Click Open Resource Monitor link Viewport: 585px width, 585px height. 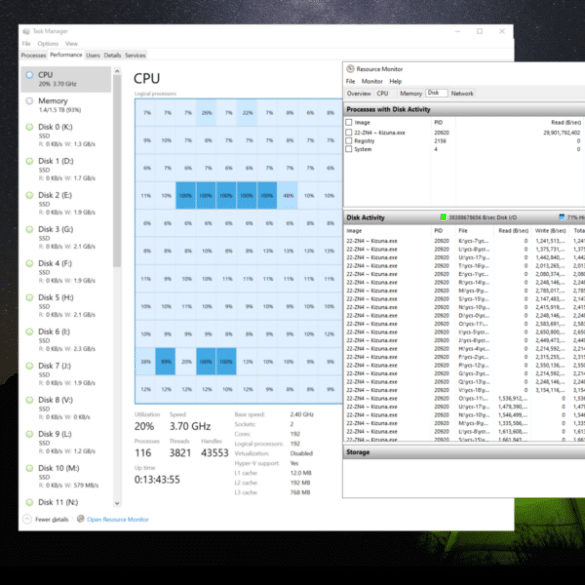tap(118, 519)
